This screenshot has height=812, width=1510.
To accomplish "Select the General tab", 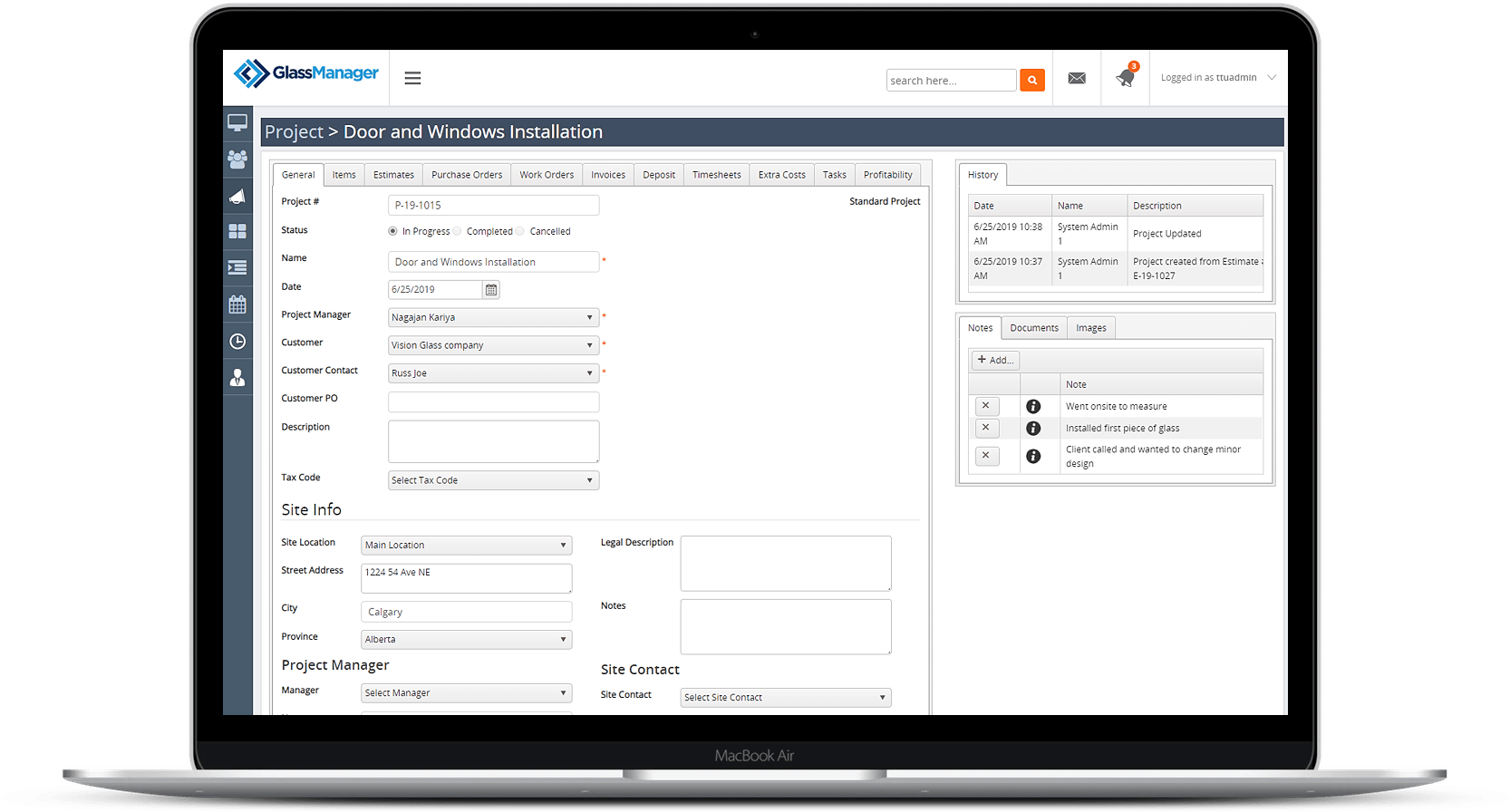I will [298, 175].
